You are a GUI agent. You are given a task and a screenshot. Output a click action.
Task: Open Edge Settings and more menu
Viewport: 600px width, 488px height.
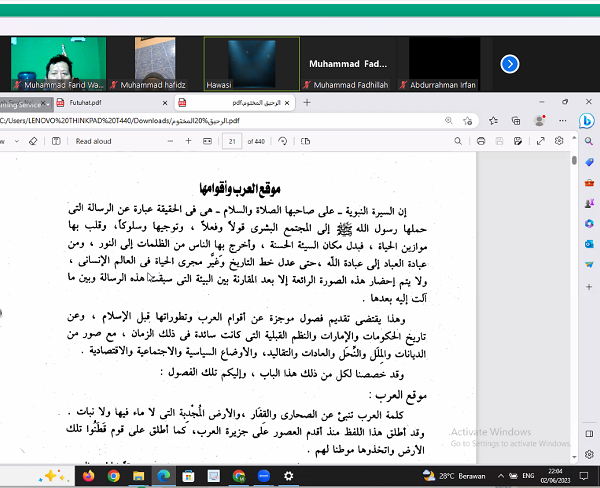tap(562, 121)
